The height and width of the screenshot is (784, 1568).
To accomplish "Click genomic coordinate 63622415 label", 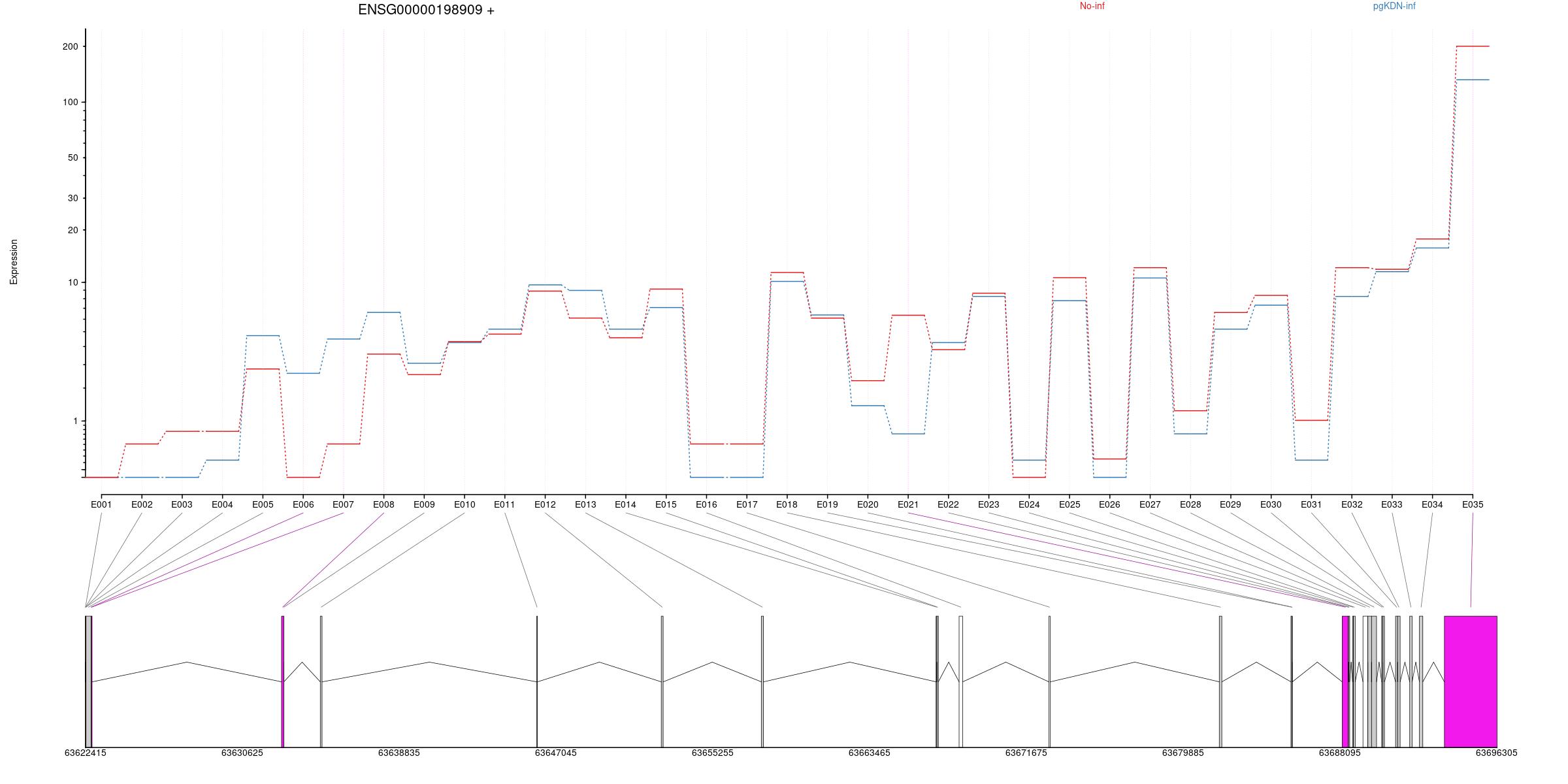I will 85,753.
